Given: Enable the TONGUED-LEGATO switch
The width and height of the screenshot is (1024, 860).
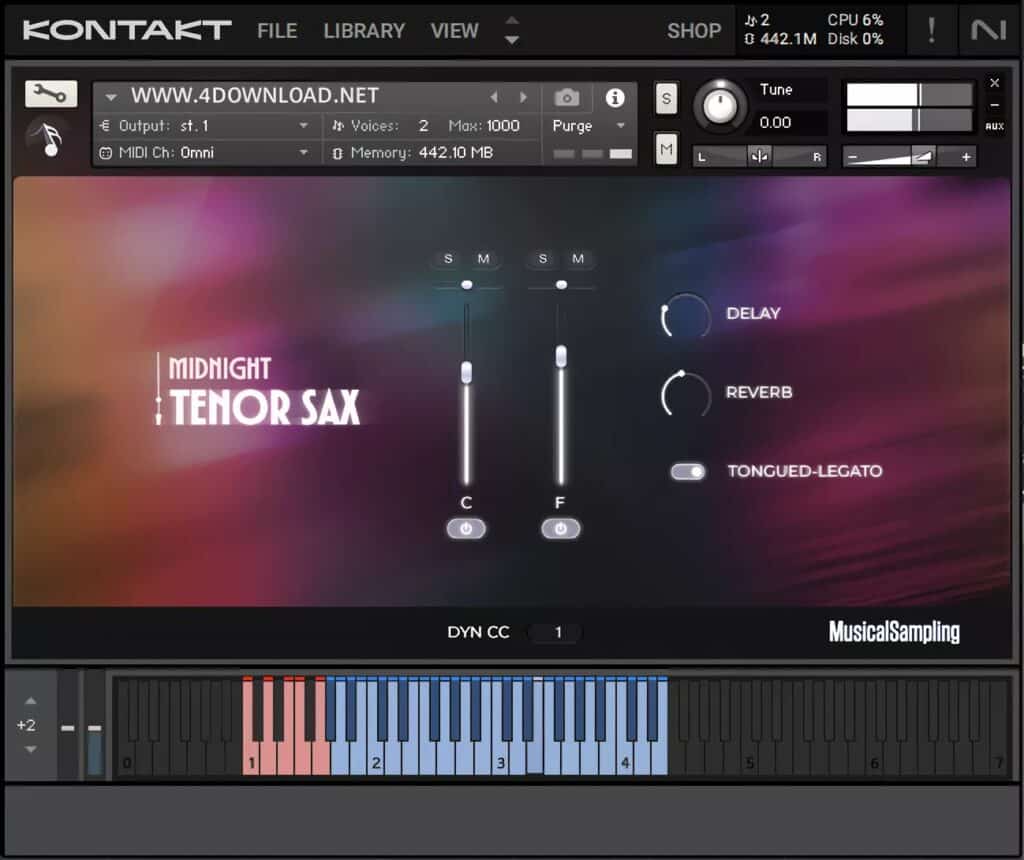Looking at the screenshot, I should (688, 471).
